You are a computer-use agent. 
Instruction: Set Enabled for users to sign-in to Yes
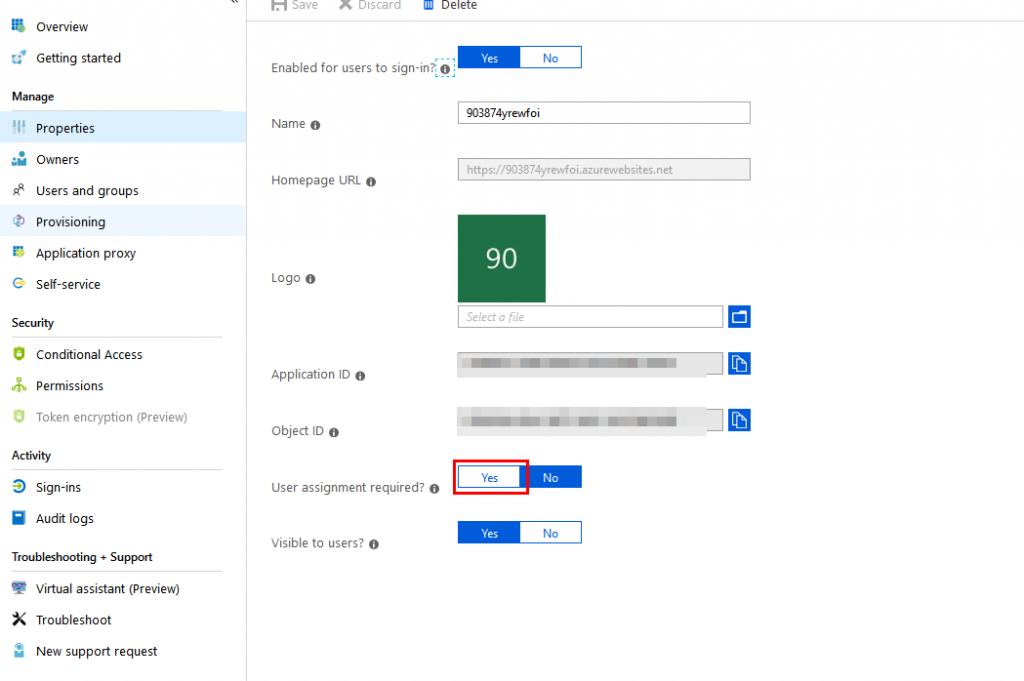(x=489, y=57)
